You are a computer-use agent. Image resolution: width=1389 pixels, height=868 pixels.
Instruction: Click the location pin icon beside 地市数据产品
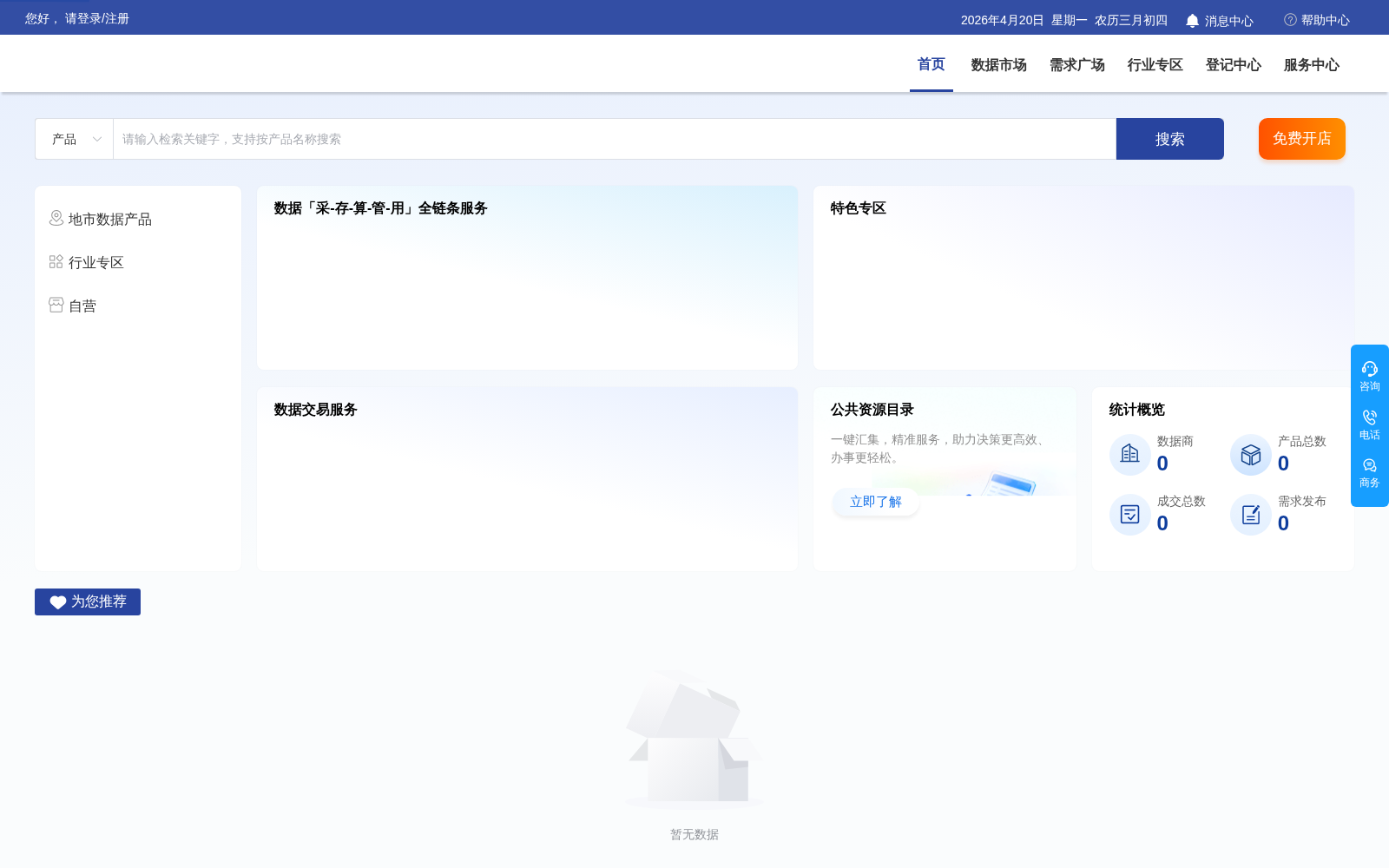pyautogui.click(x=56, y=218)
